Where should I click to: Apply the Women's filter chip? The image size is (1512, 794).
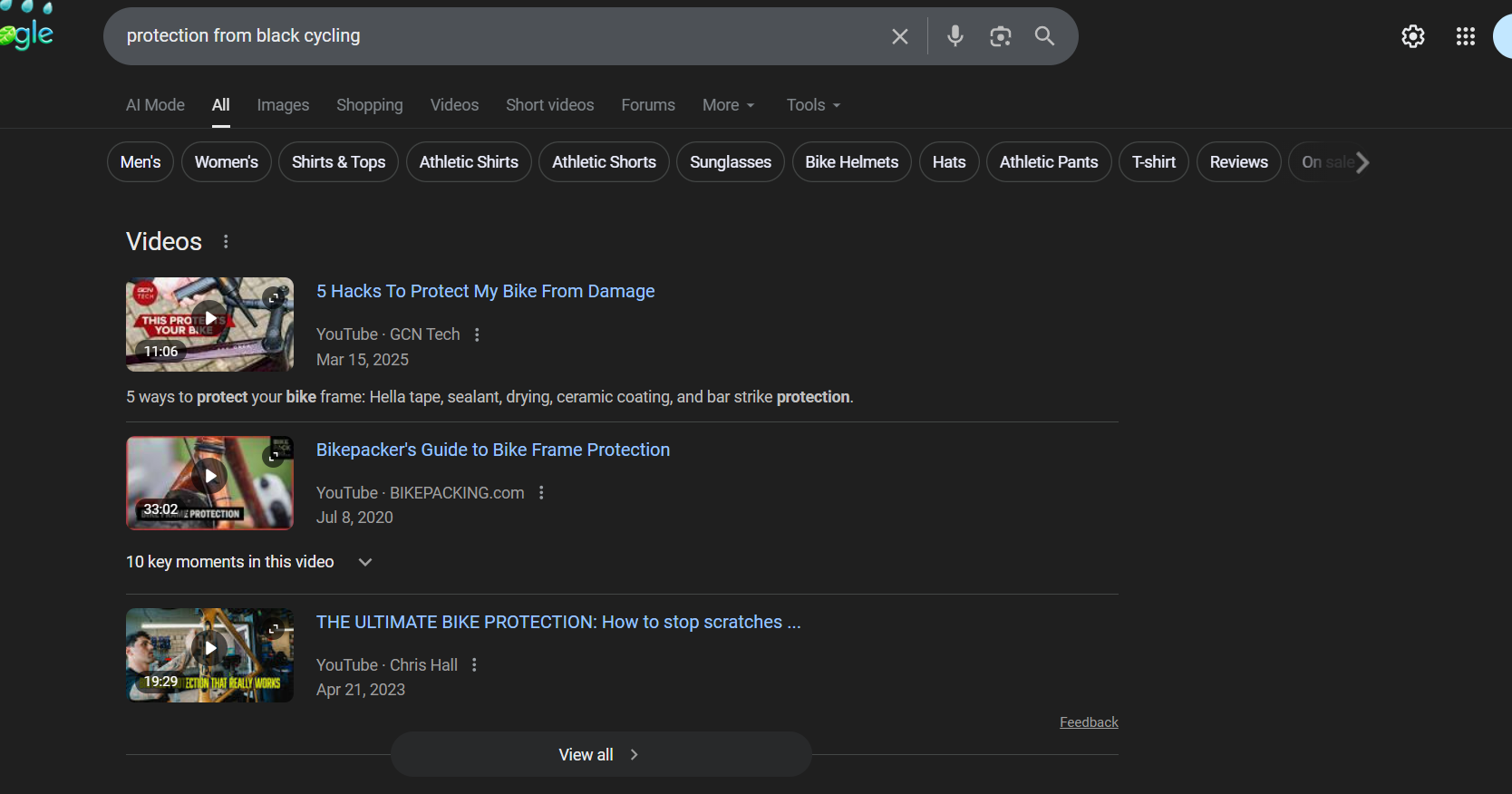pos(227,162)
